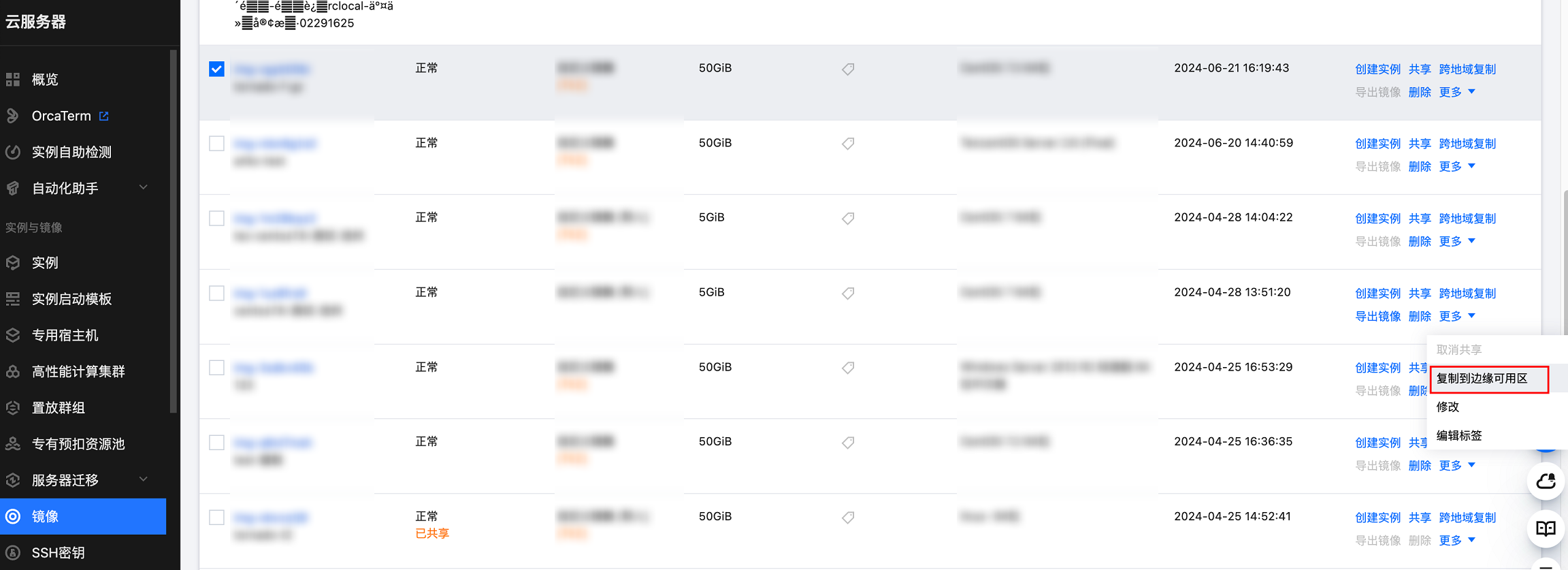The image size is (1568, 570).
Task: Expand the 服务器迁移 sidebar section
Action: click(144, 479)
